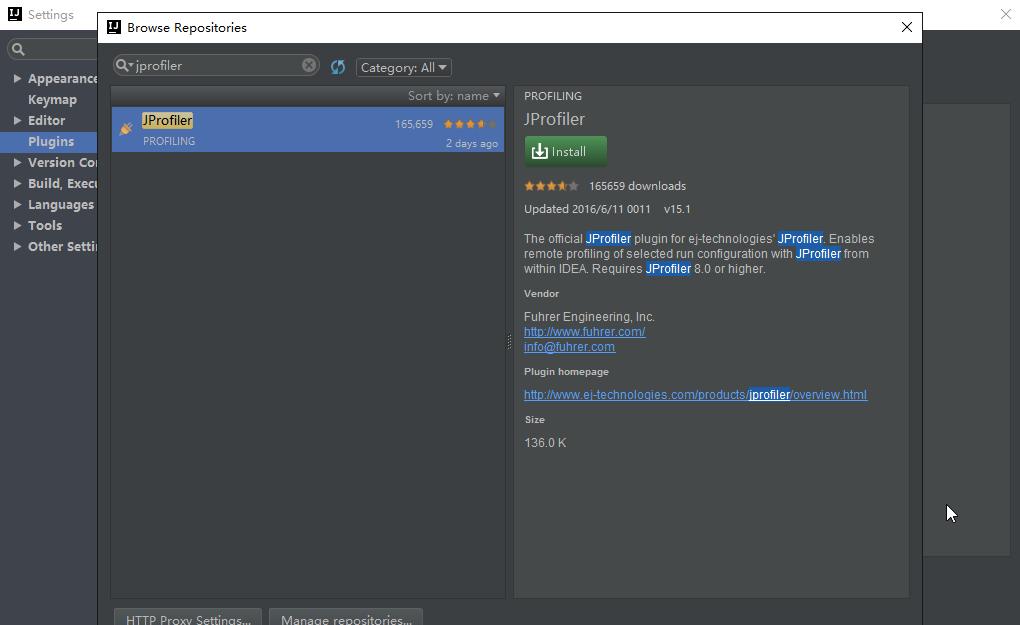
Task: Click PROFILING label under JProfiler list row
Action: click(168, 141)
